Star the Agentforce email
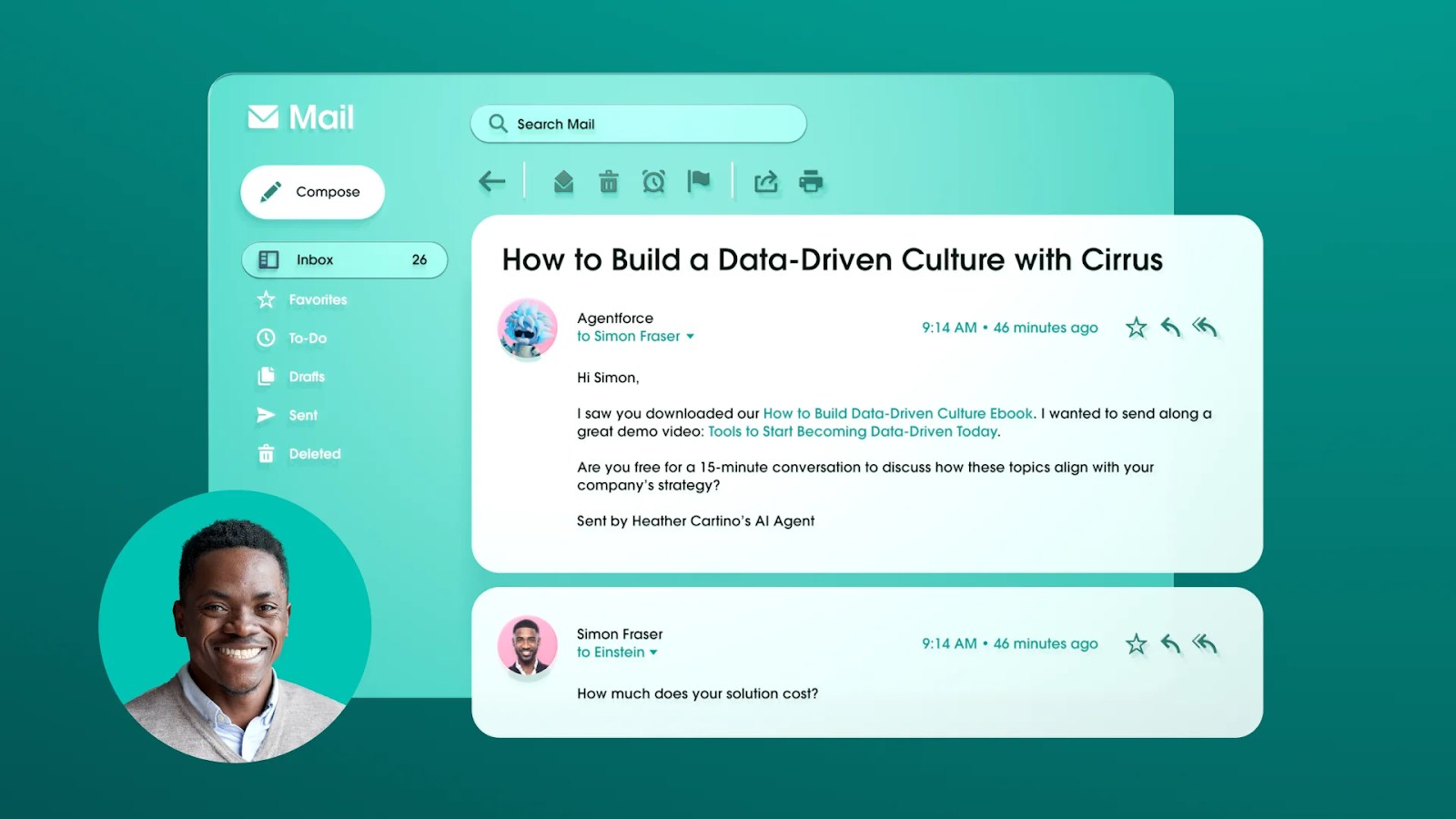1456x819 pixels. pyautogui.click(x=1136, y=328)
